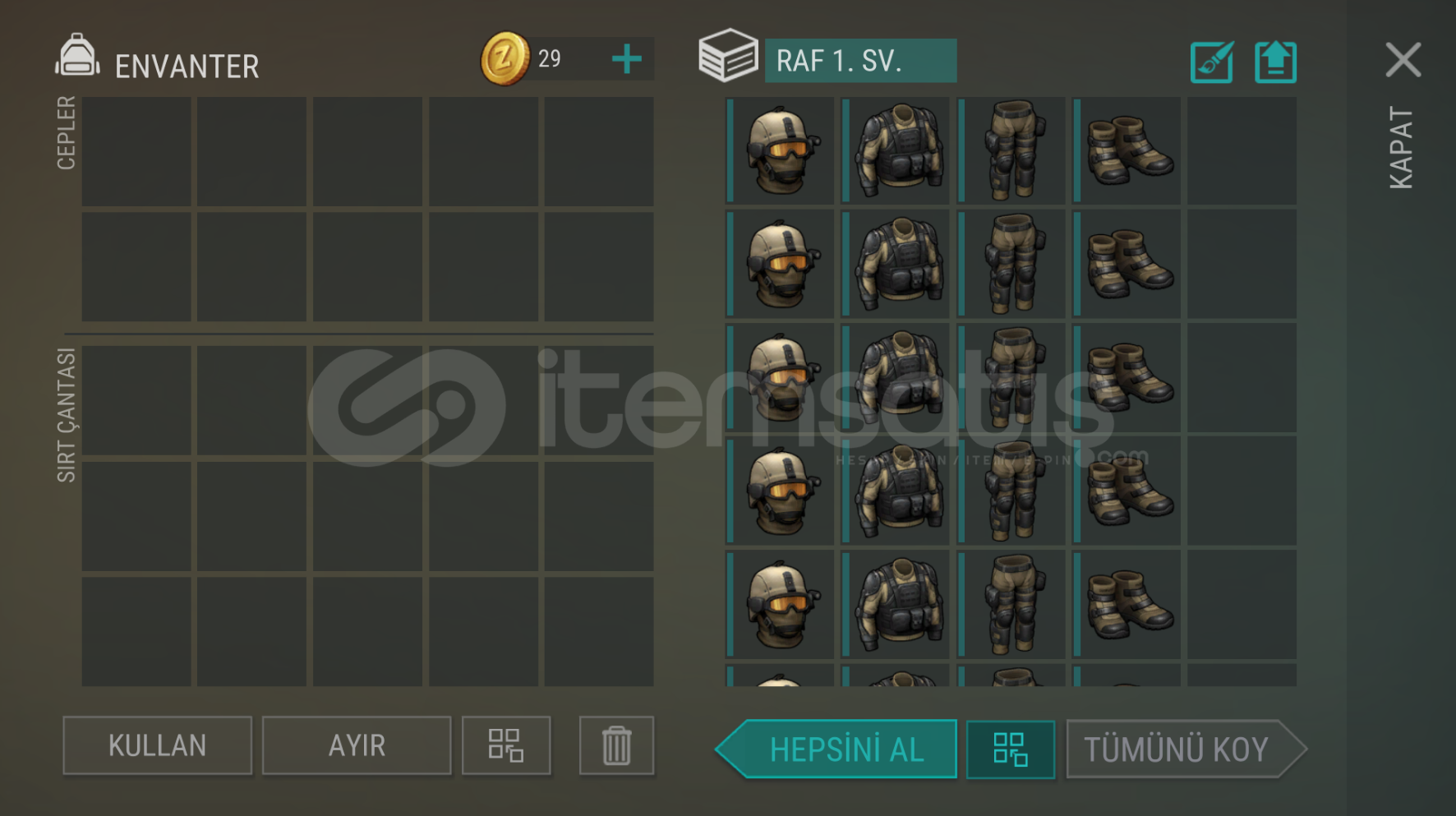Click the plus icon to add coins
Viewport: 1456px width, 816px height.
(x=626, y=59)
